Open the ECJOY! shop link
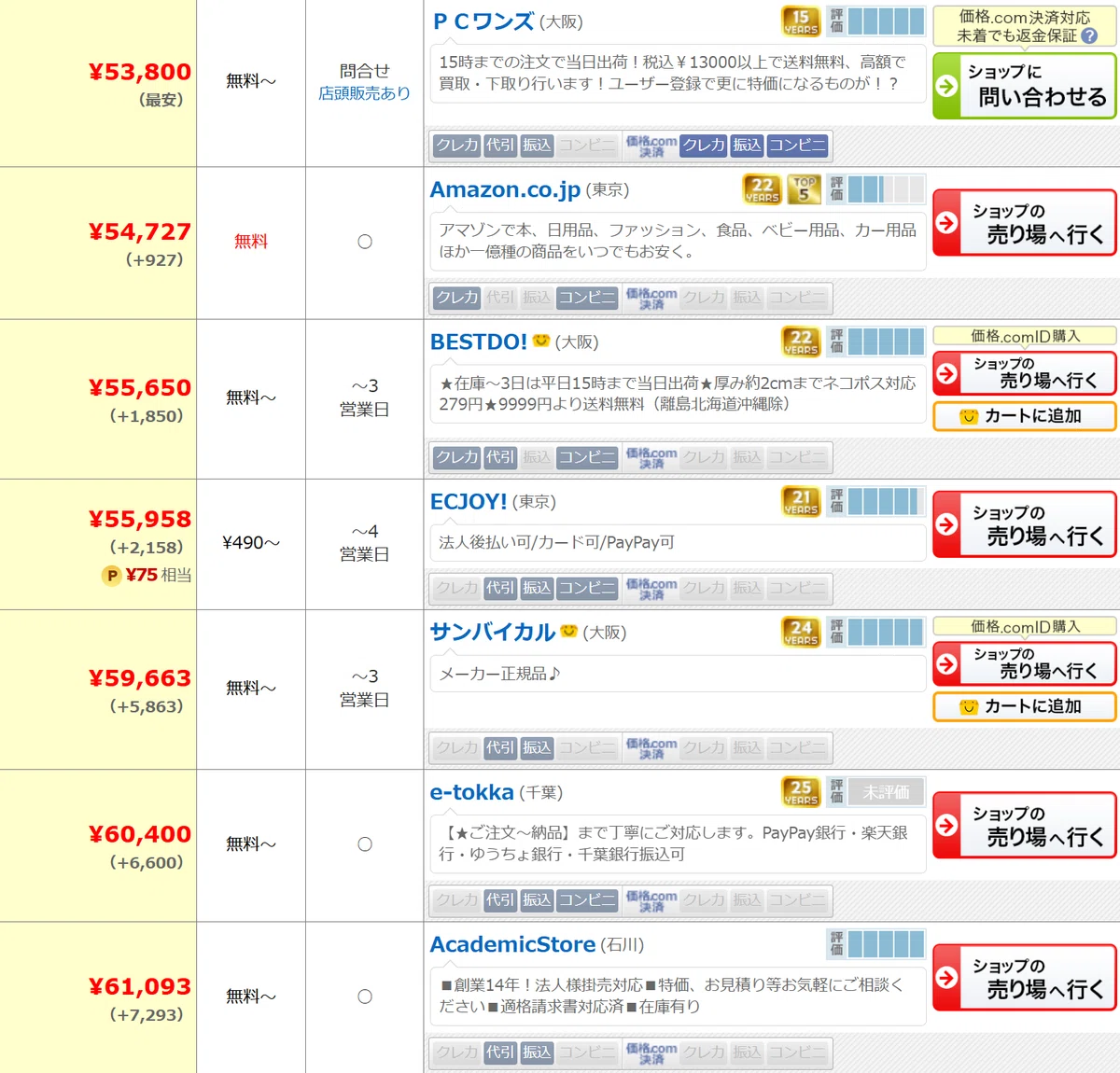1120x1073 pixels. (469, 502)
